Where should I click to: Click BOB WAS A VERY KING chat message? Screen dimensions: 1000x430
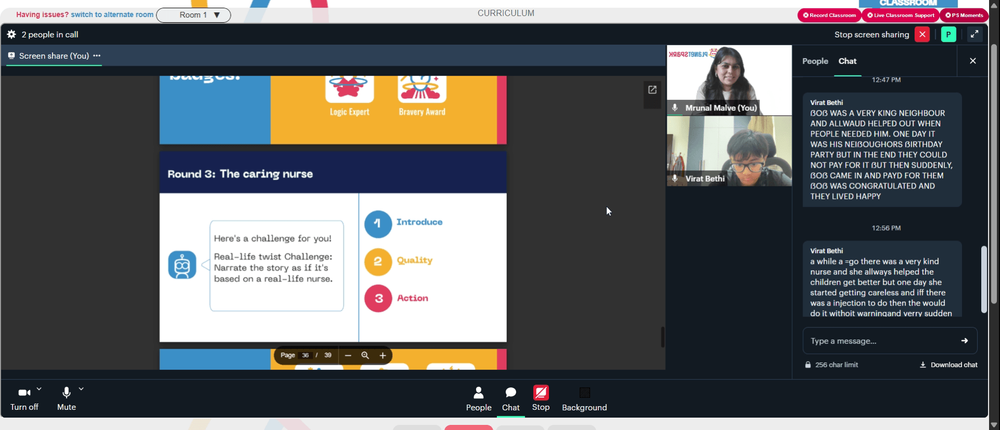tap(882, 150)
